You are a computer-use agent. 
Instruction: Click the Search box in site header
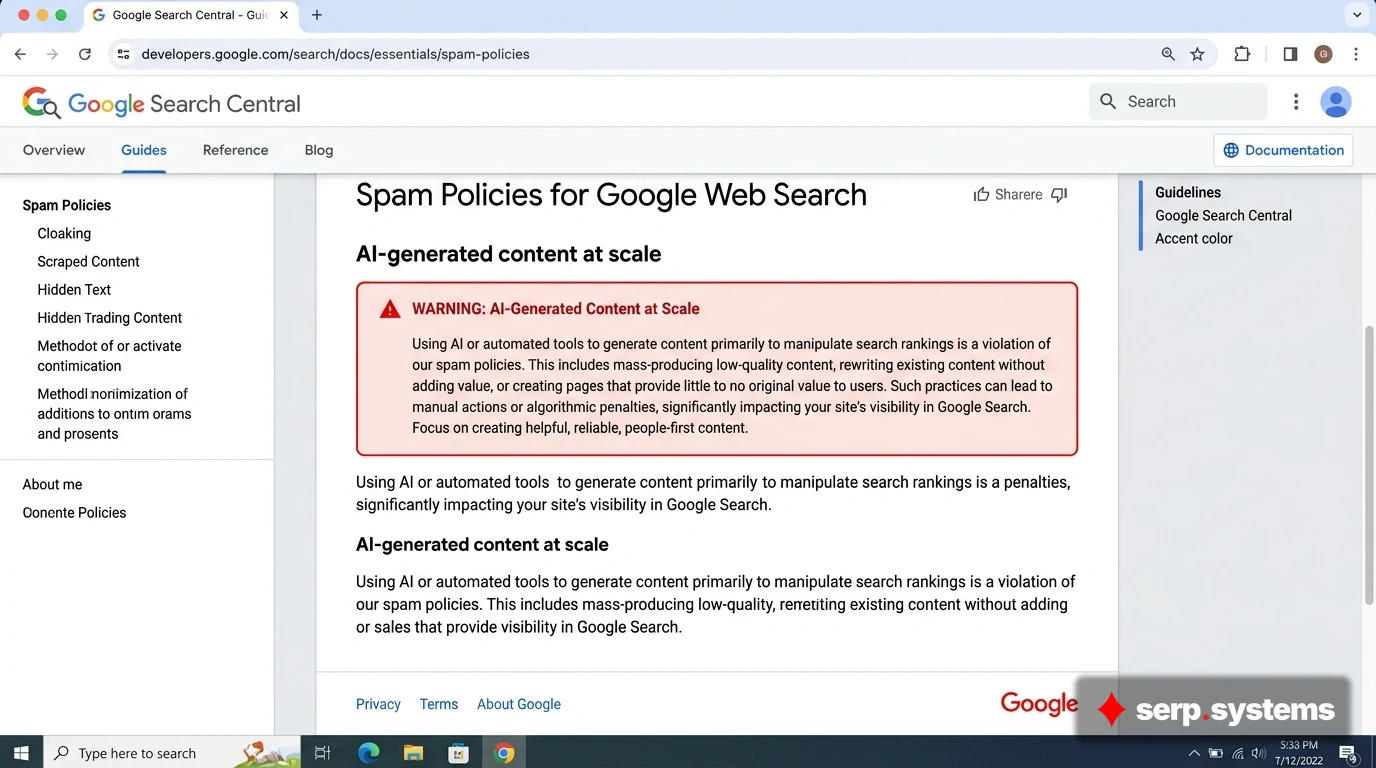coord(1178,101)
